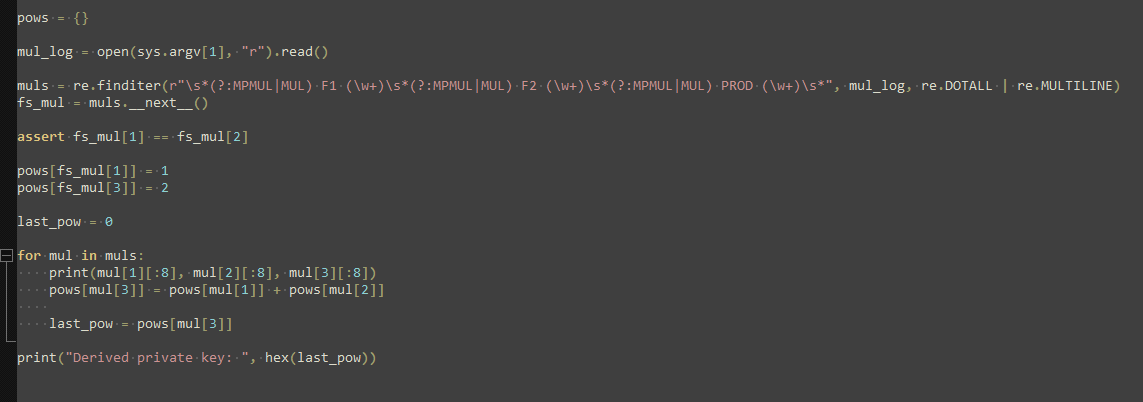Click the value 2 assigned to pows[fs_mul[3]]
The image size is (1143, 402).
165,188
